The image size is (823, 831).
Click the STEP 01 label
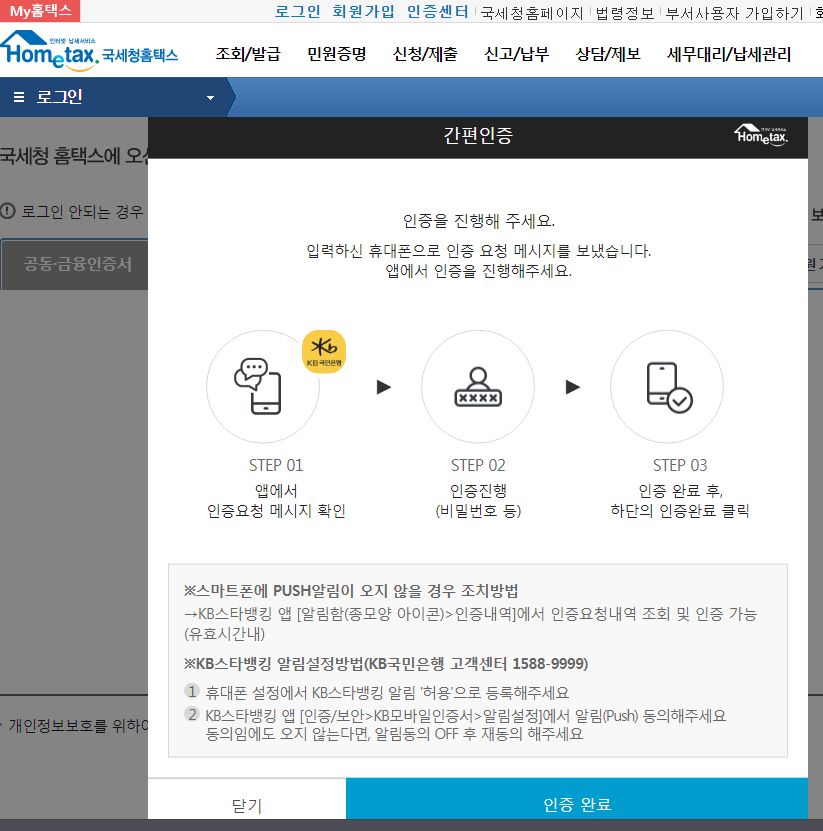[x=276, y=465]
